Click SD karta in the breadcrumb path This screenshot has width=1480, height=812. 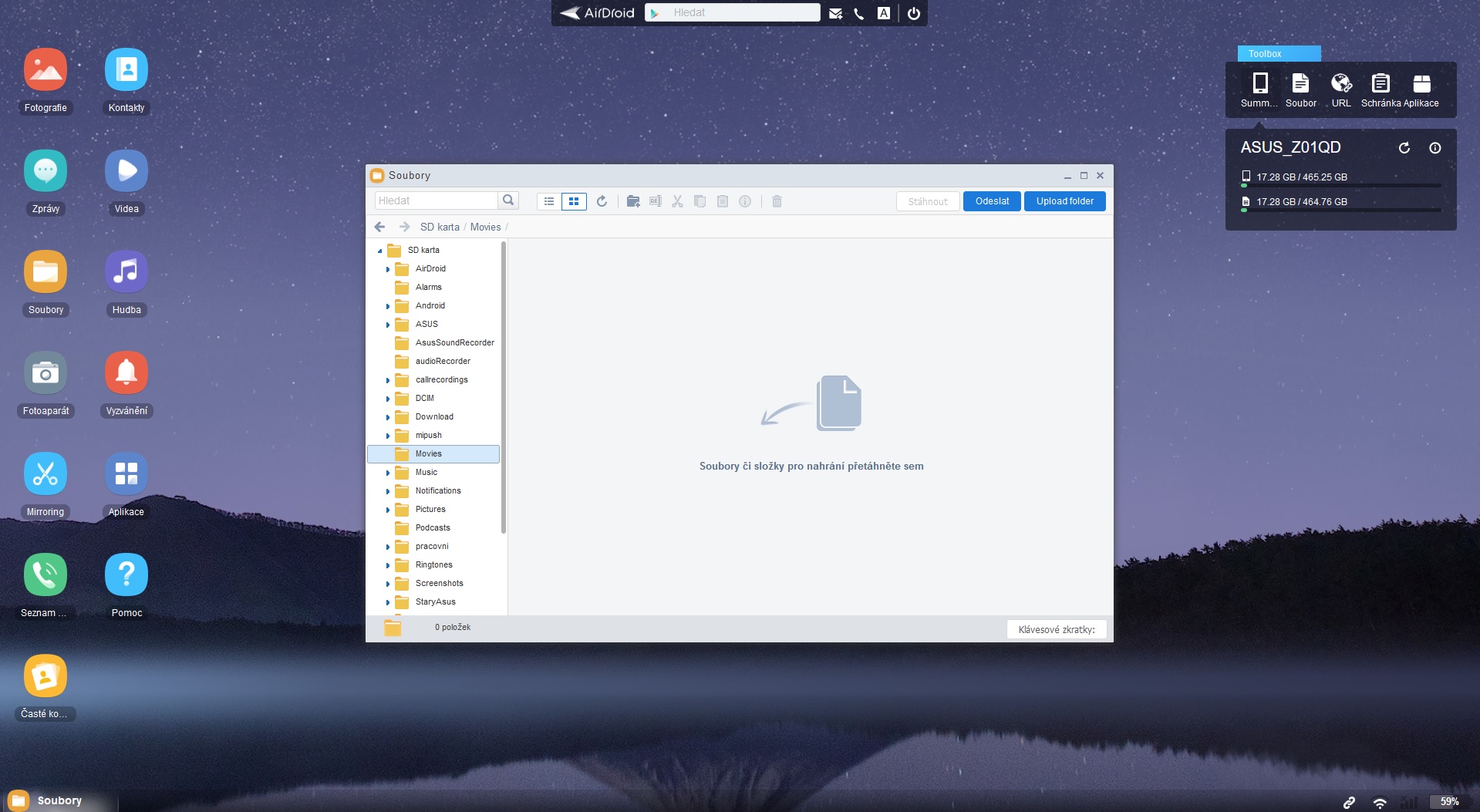pyautogui.click(x=440, y=227)
